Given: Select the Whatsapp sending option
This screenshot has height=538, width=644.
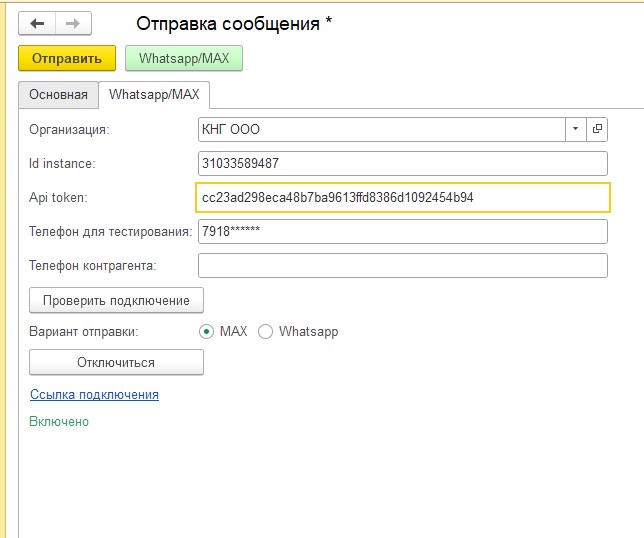Looking at the screenshot, I should tap(265, 332).
